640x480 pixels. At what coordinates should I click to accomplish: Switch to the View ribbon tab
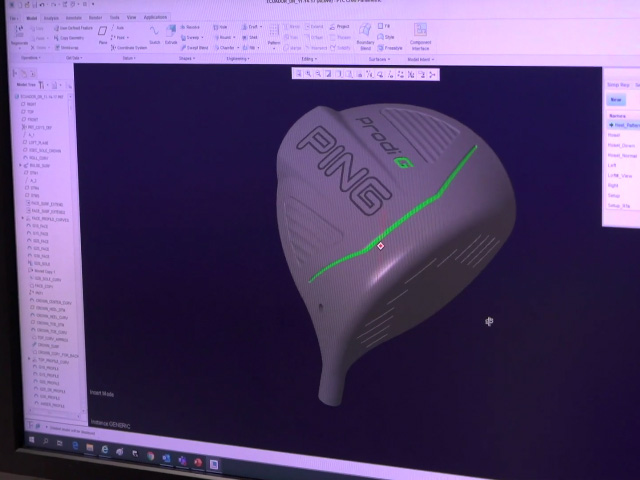131,18
